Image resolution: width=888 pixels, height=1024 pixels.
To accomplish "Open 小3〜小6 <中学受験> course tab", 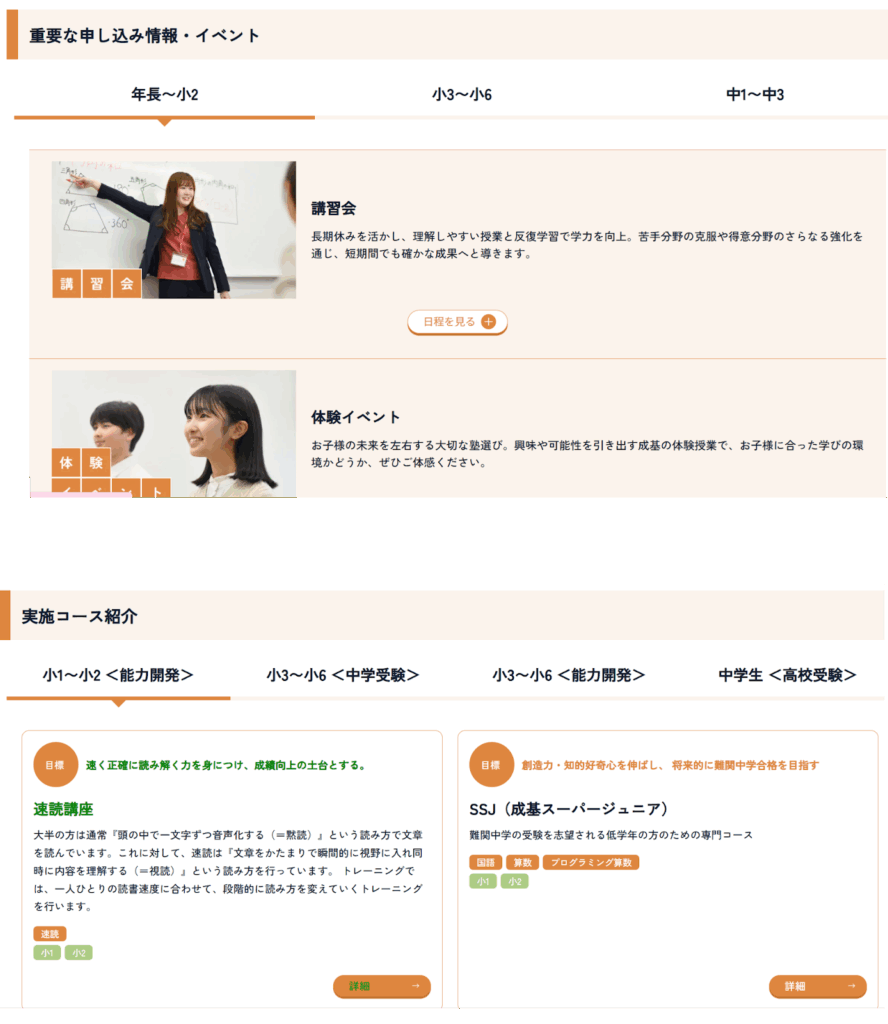I will coord(343,675).
